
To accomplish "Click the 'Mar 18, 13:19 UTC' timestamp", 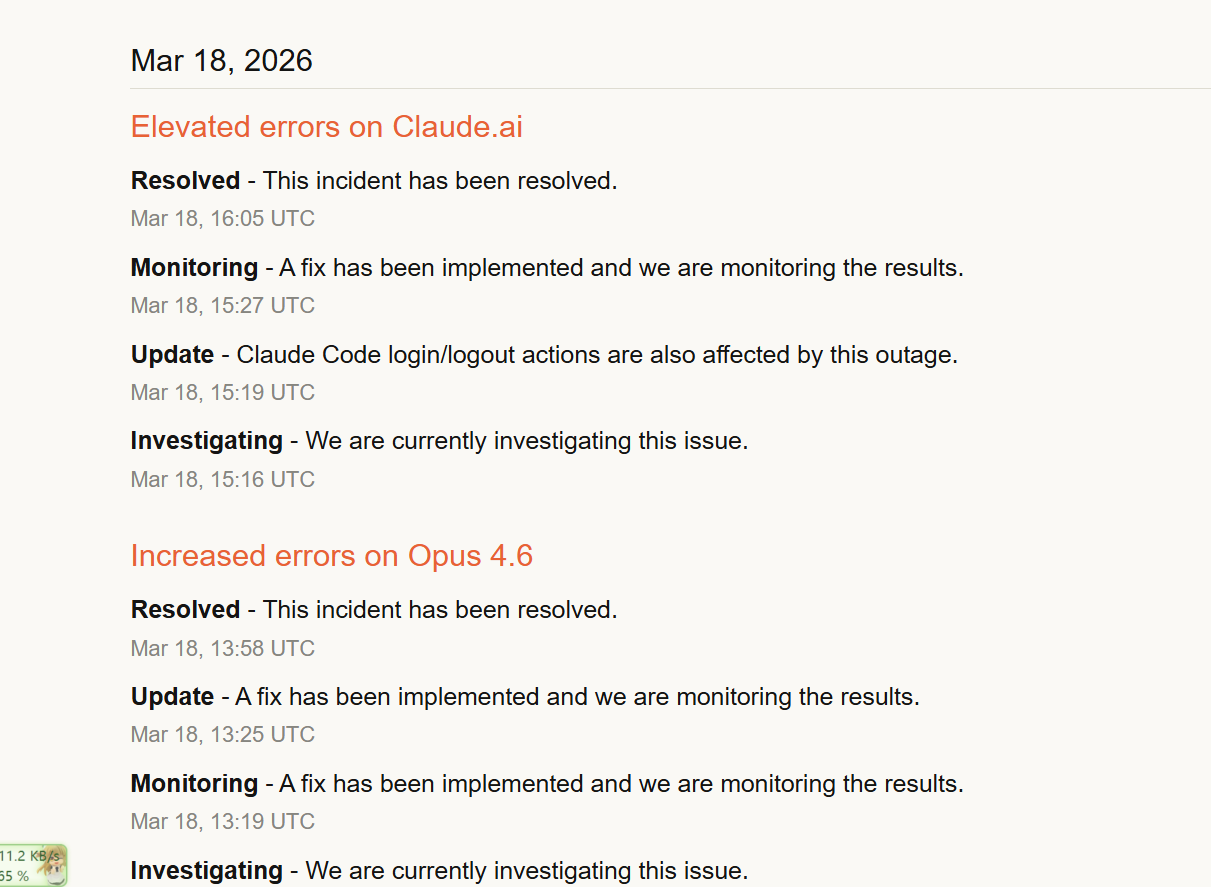I will [x=223, y=822].
